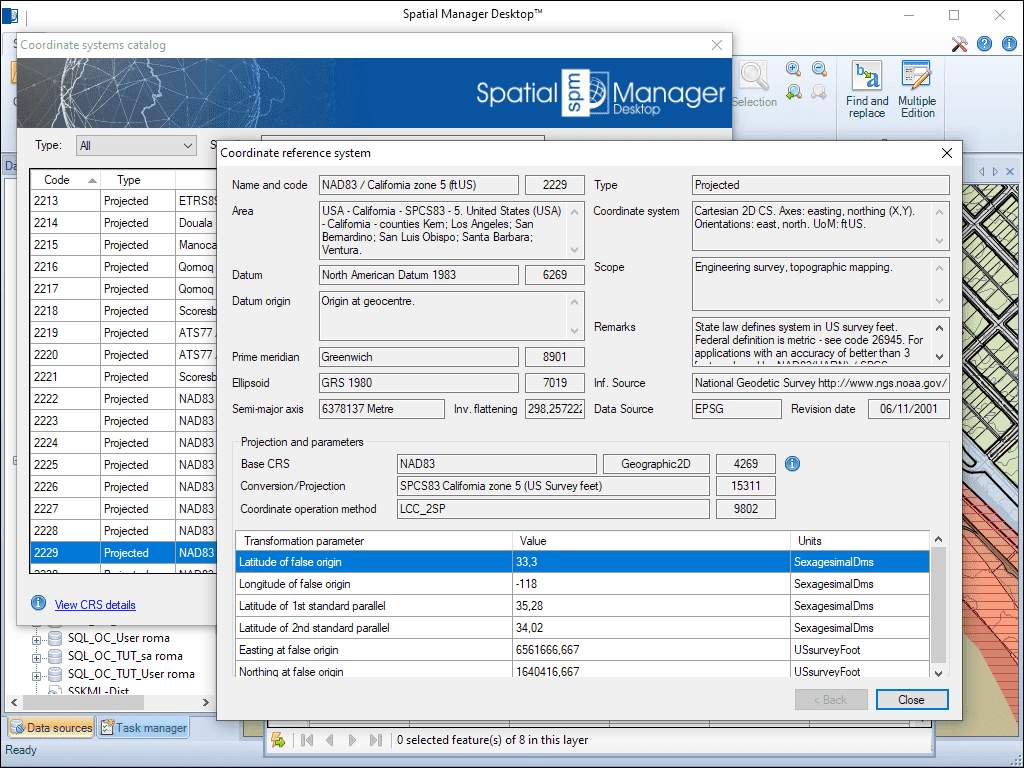Click the Selection magnifier icon
The height and width of the screenshot is (768, 1024).
754,77
